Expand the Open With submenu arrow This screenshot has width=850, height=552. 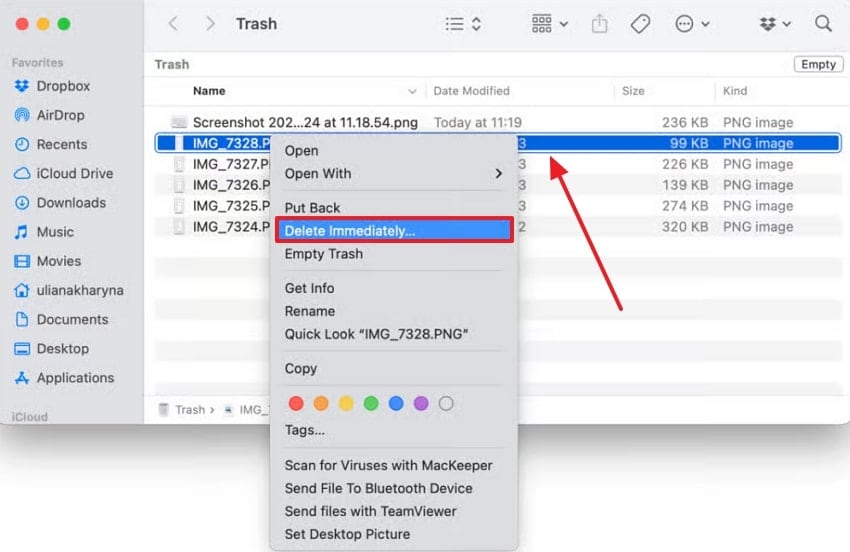[x=498, y=174]
